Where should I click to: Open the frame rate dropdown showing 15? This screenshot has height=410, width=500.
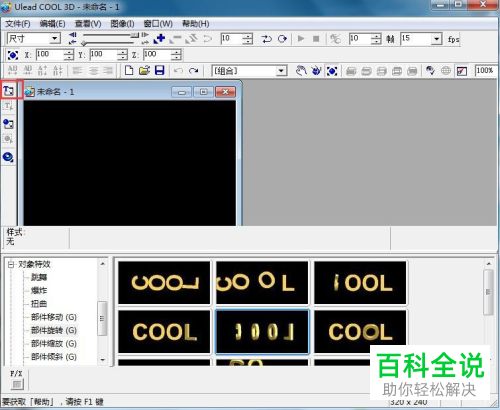(x=436, y=39)
